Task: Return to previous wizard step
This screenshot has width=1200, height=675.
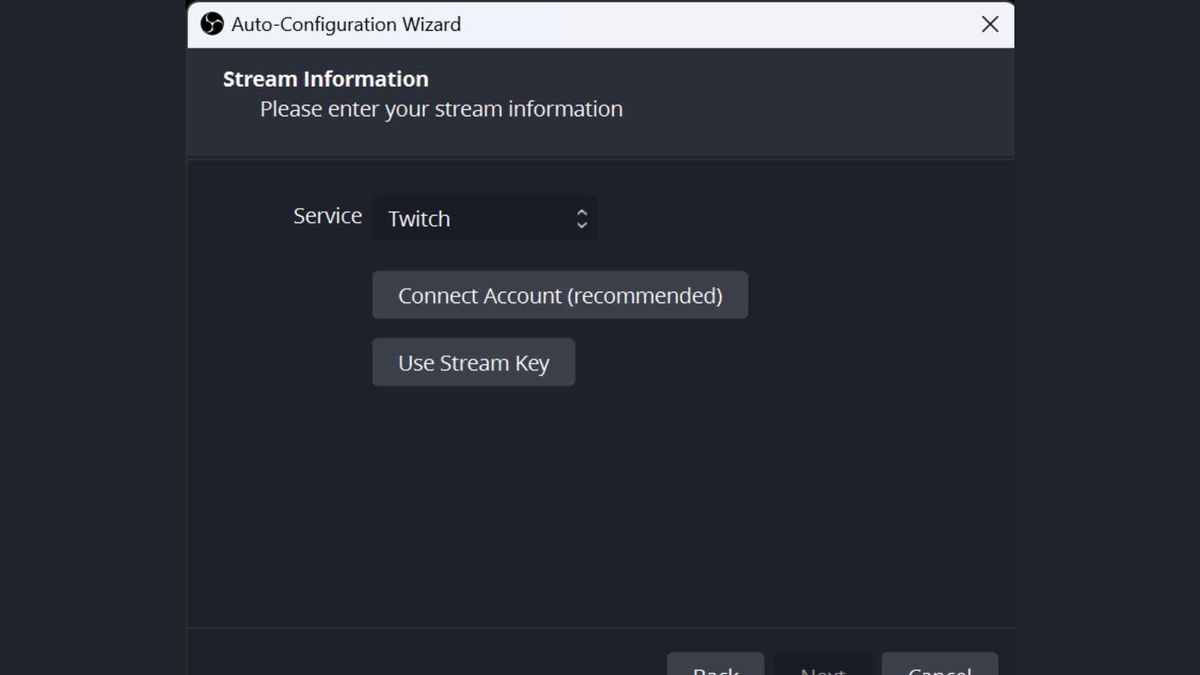Action: [715, 668]
